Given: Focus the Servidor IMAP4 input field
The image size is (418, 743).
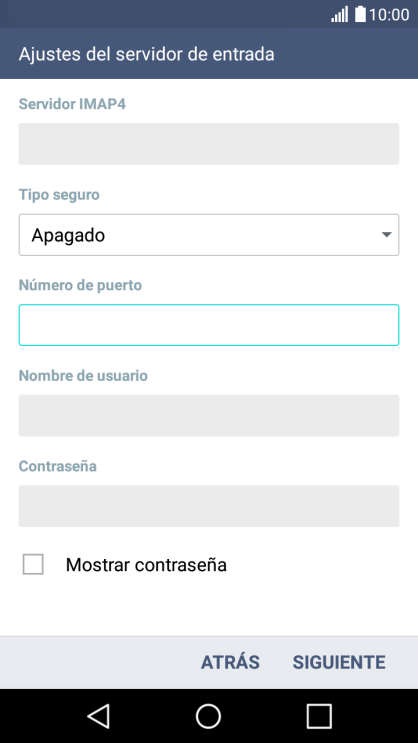Looking at the screenshot, I should [x=209, y=144].
